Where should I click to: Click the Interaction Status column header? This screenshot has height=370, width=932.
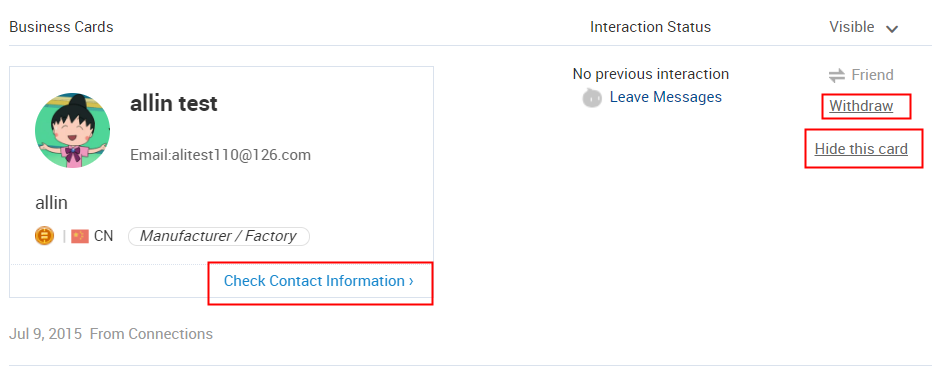(650, 27)
